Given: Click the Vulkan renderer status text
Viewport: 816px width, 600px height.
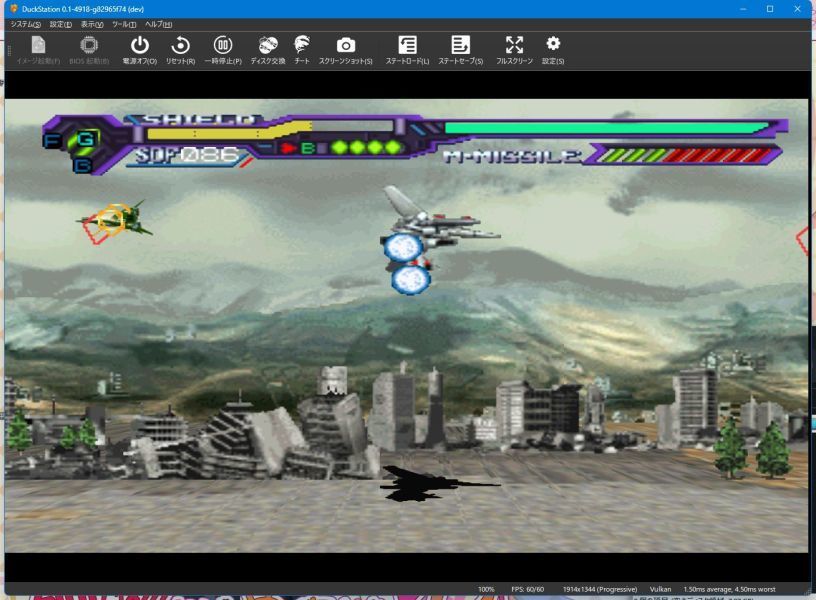Looking at the screenshot, I should coord(660,589).
